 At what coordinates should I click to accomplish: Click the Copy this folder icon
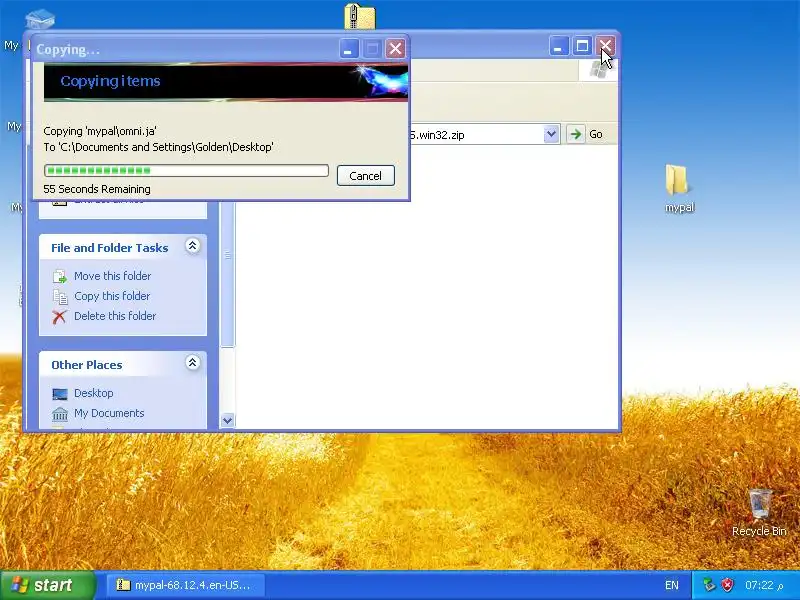pos(60,296)
